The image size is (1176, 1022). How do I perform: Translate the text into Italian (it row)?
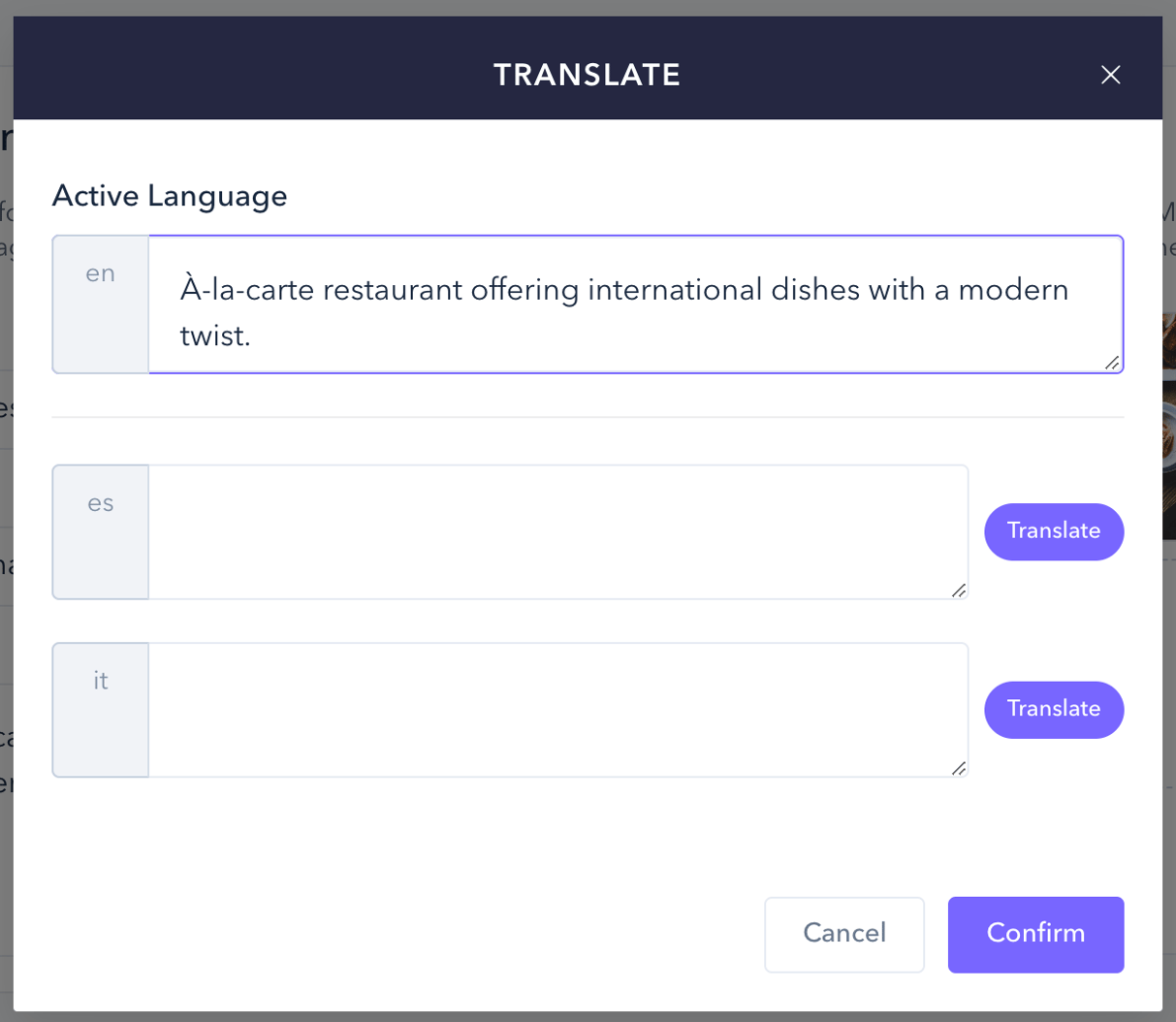(x=1054, y=710)
